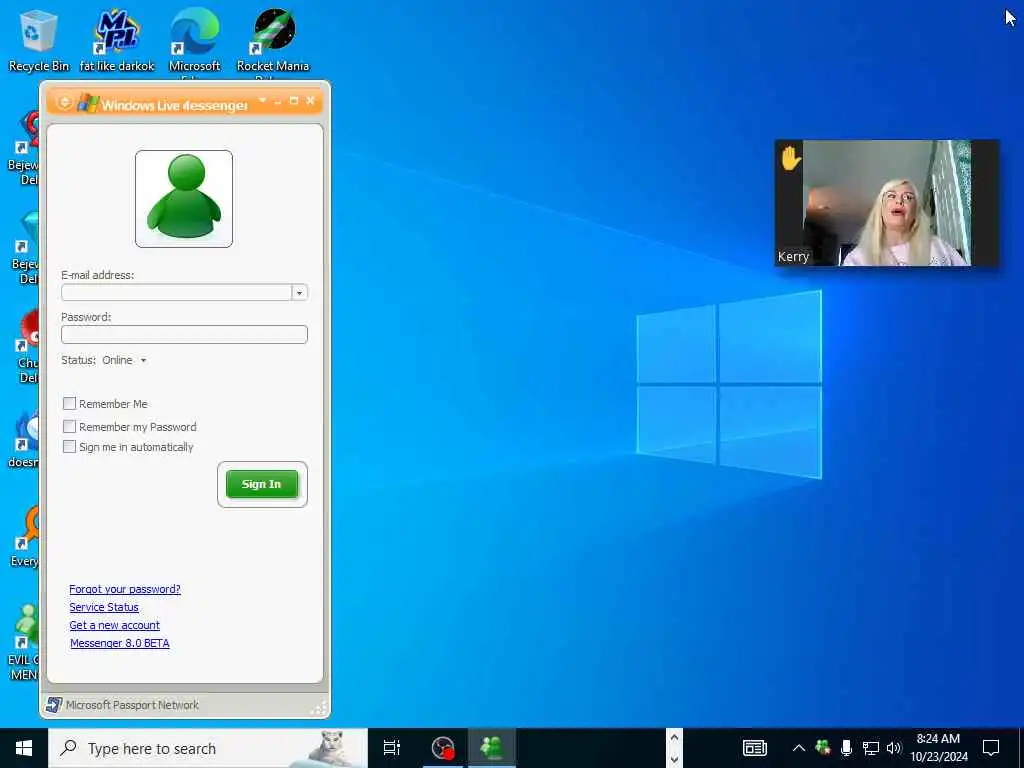Enable the Remember Me checkbox
Image resolution: width=1024 pixels, height=768 pixels.
(69, 403)
